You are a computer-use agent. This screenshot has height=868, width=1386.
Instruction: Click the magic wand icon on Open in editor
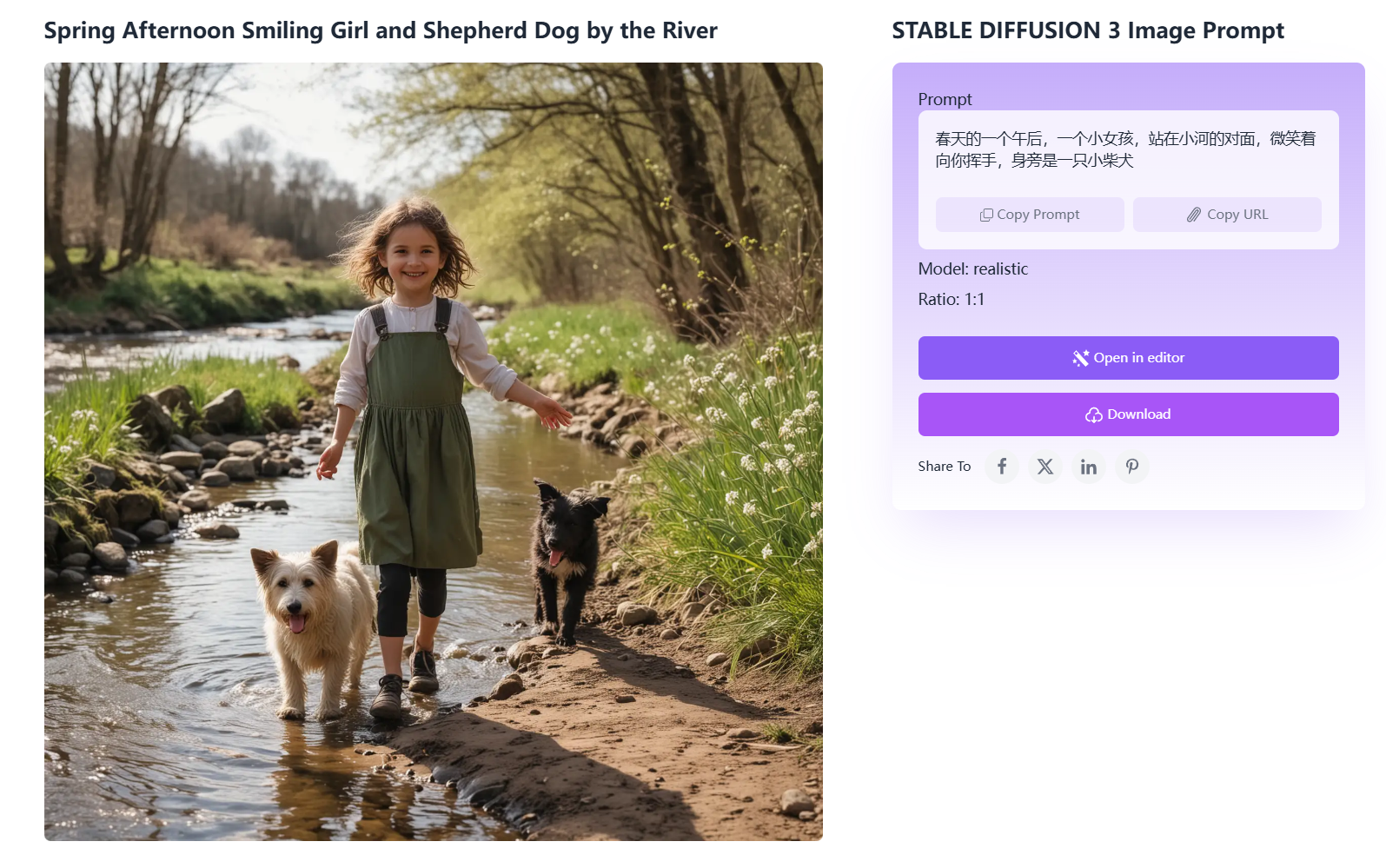(x=1080, y=358)
